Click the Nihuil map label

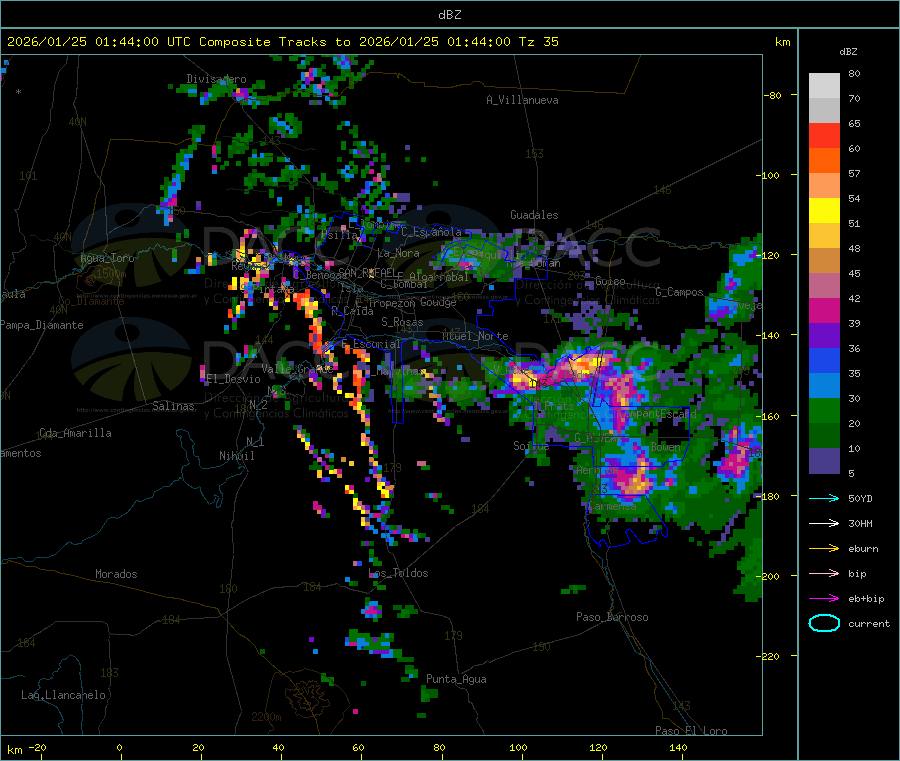click(236, 456)
